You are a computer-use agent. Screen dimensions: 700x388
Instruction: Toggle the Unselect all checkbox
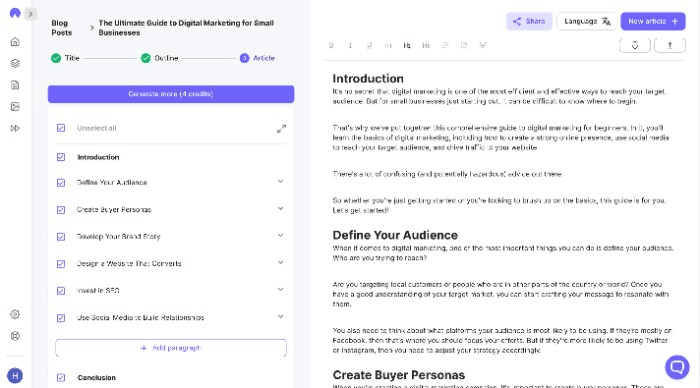click(61, 128)
